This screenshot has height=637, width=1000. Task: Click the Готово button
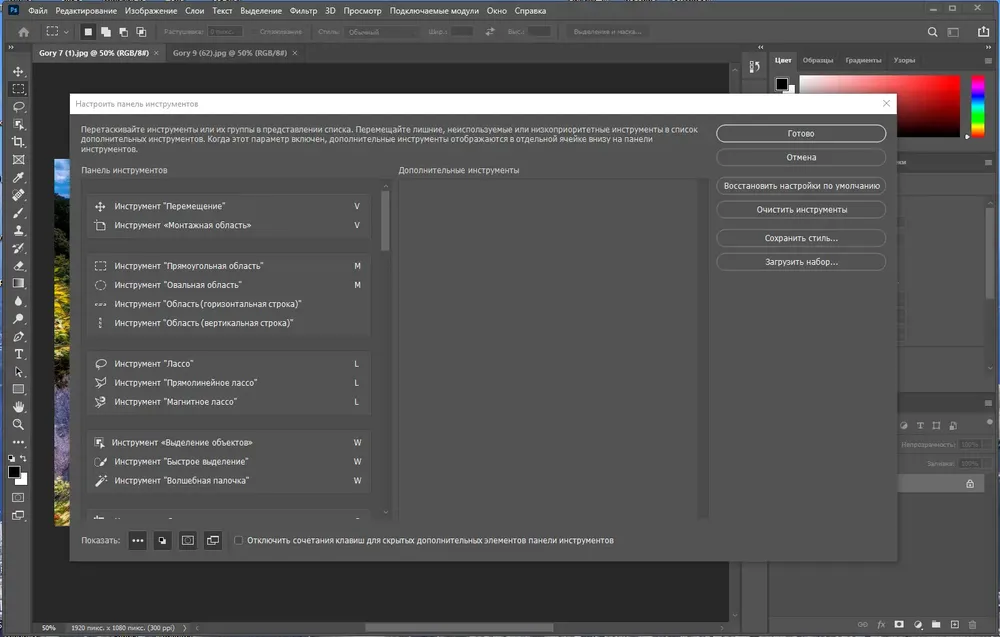click(x=801, y=133)
